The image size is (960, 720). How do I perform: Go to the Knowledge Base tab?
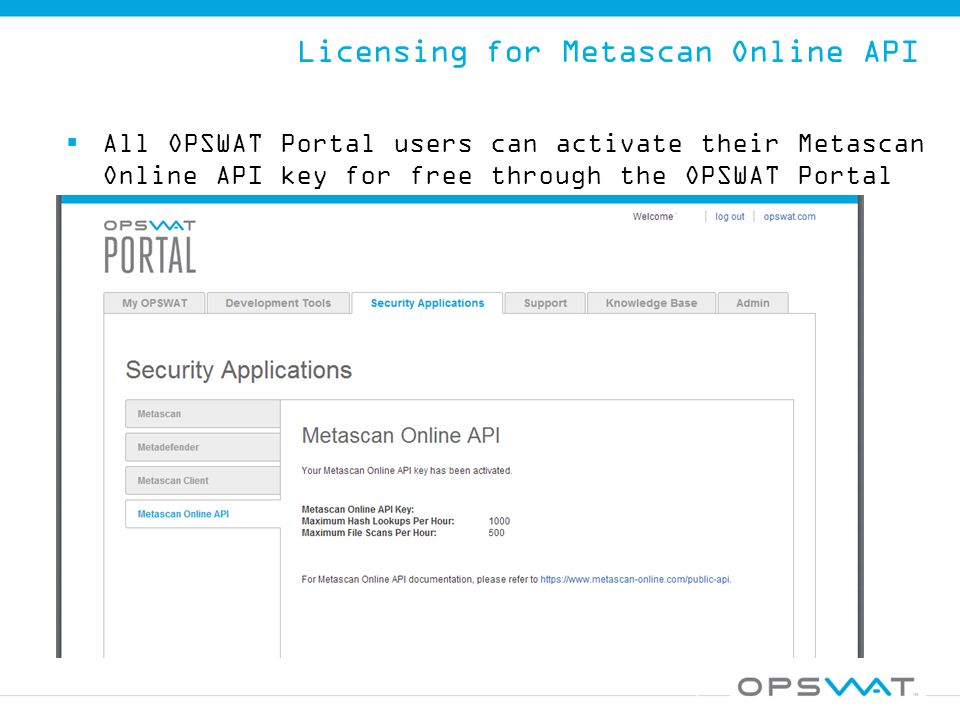point(651,303)
